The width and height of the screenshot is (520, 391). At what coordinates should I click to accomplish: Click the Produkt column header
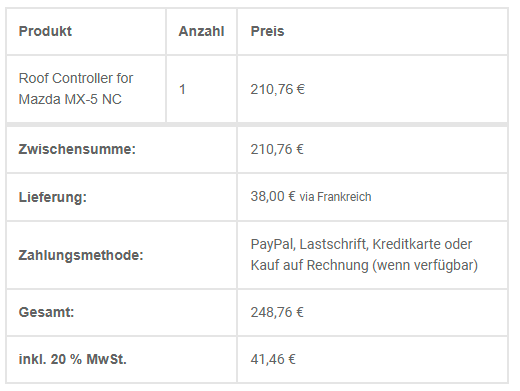(x=45, y=31)
